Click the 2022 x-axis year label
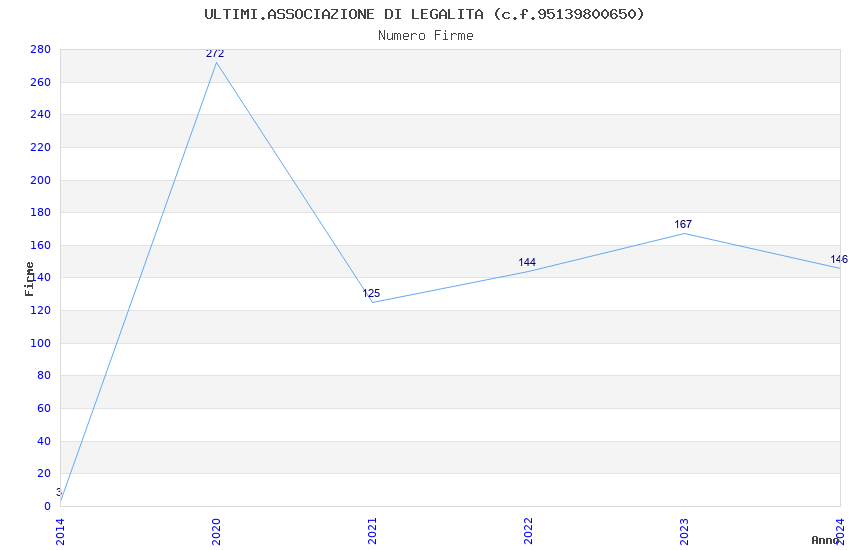The width and height of the screenshot is (850, 550). 528,532
